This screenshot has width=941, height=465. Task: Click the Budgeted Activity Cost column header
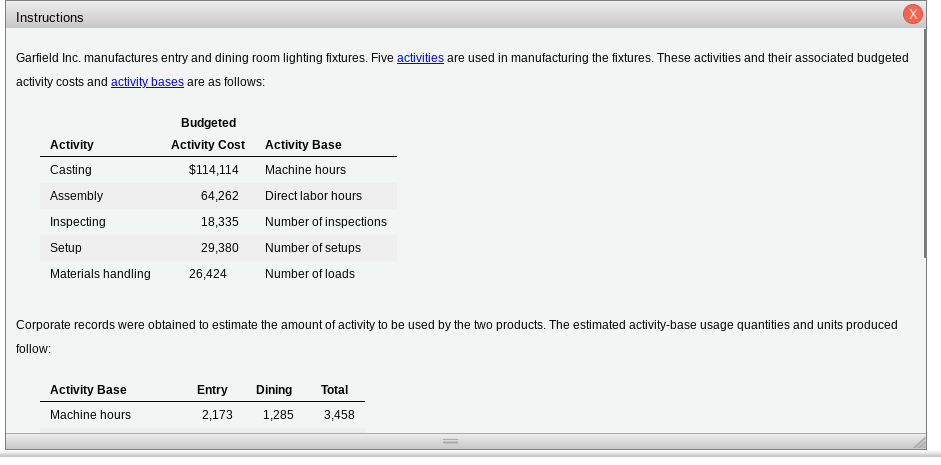208,134
